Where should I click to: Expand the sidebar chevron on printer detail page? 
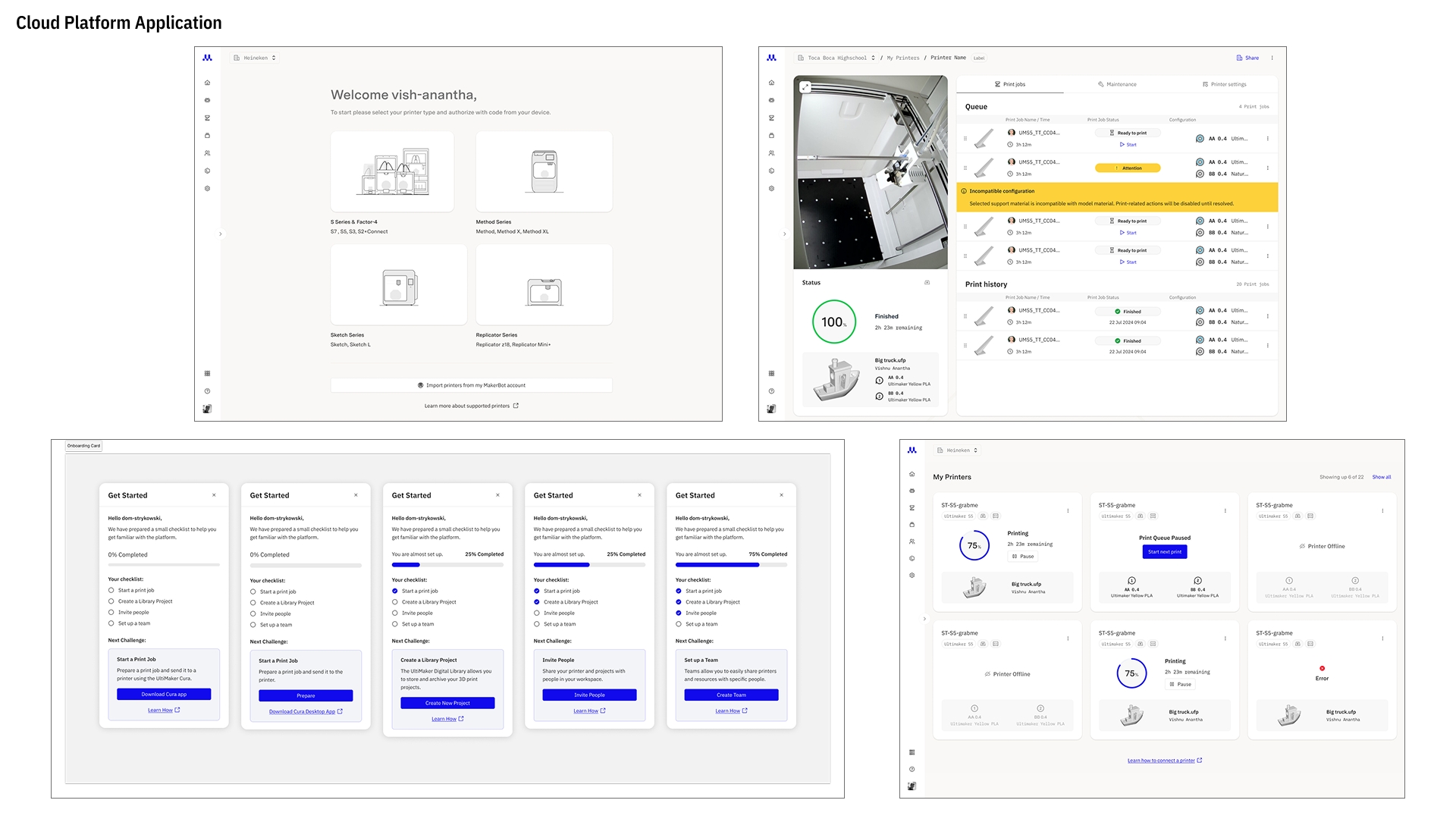pyautogui.click(x=784, y=234)
